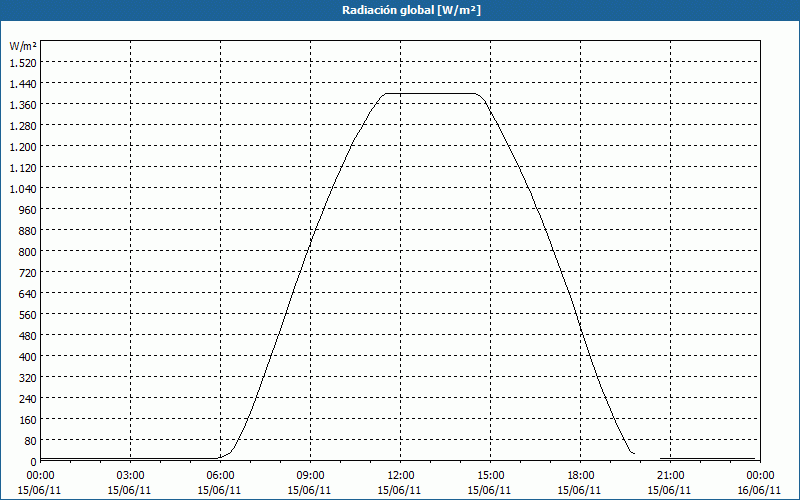The width and height of the screenshot is (800, 500).
Task: Click the 'W/m²' unit label on y-axis
Action: 23,46
